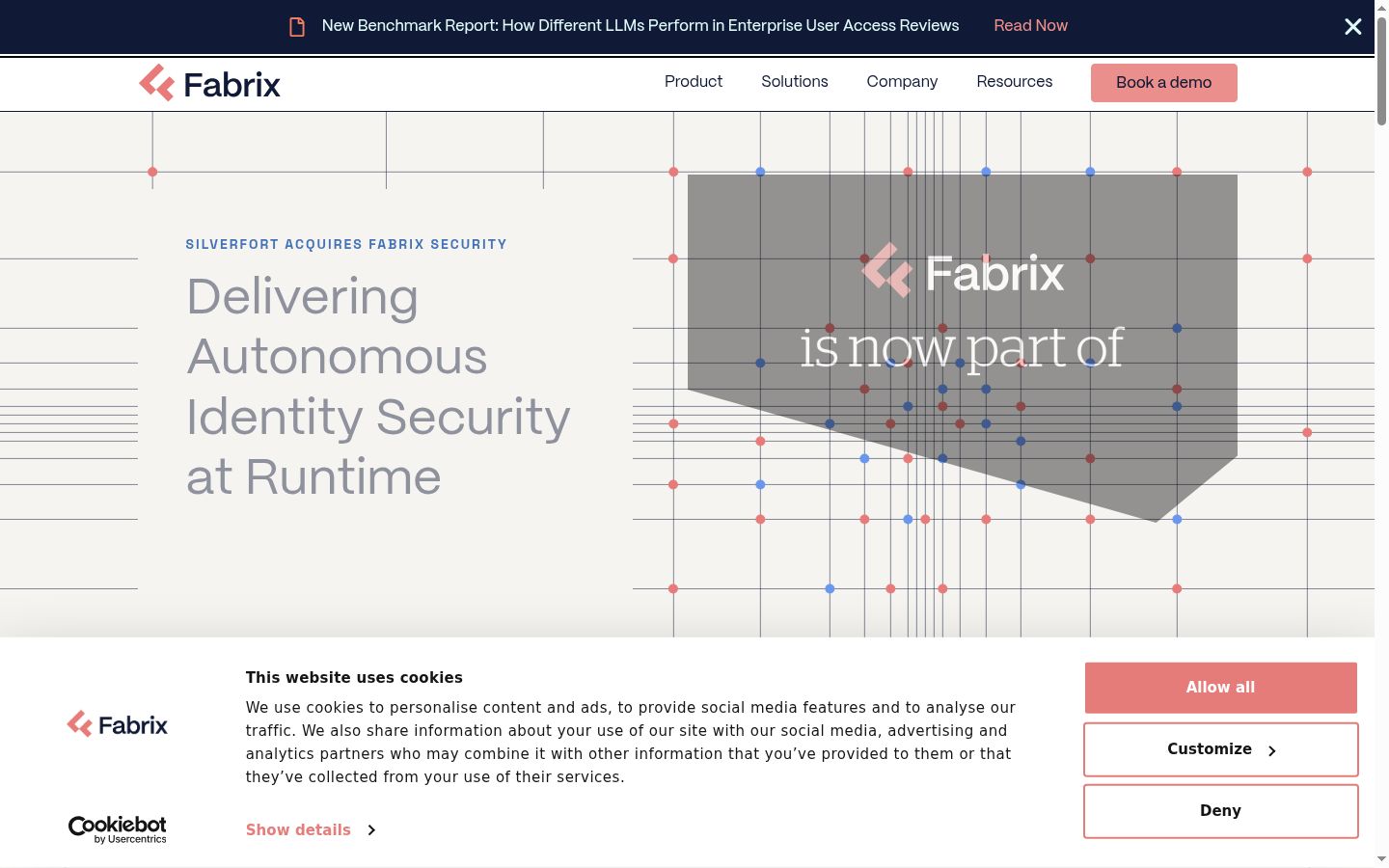Open the Read Now link
1389x868 pixels.
pyautogui.click(x=1030, y=26)
